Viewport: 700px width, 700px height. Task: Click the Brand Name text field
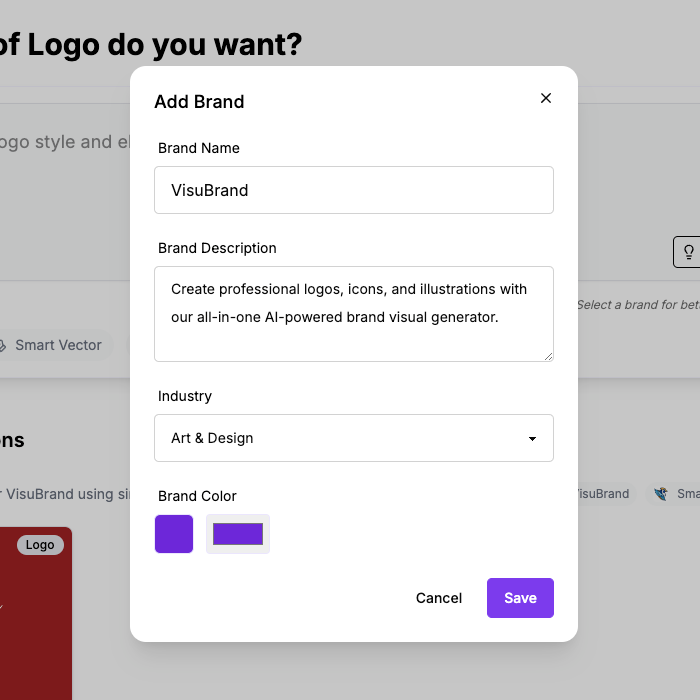(x=353, y=190)
